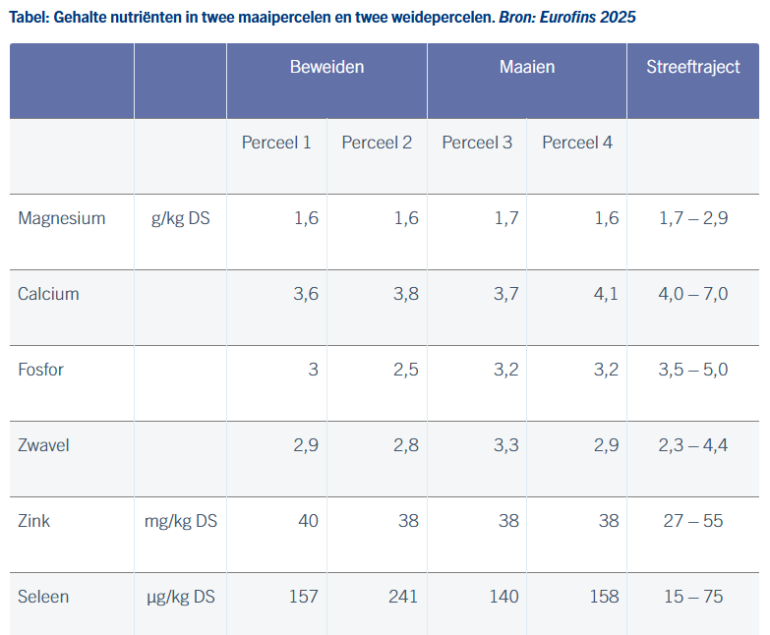This screenshot has height=635, width=770.
Task: Click the mg/kg DS unit cell
Action: pyautogui.click(x=180, y=521)
